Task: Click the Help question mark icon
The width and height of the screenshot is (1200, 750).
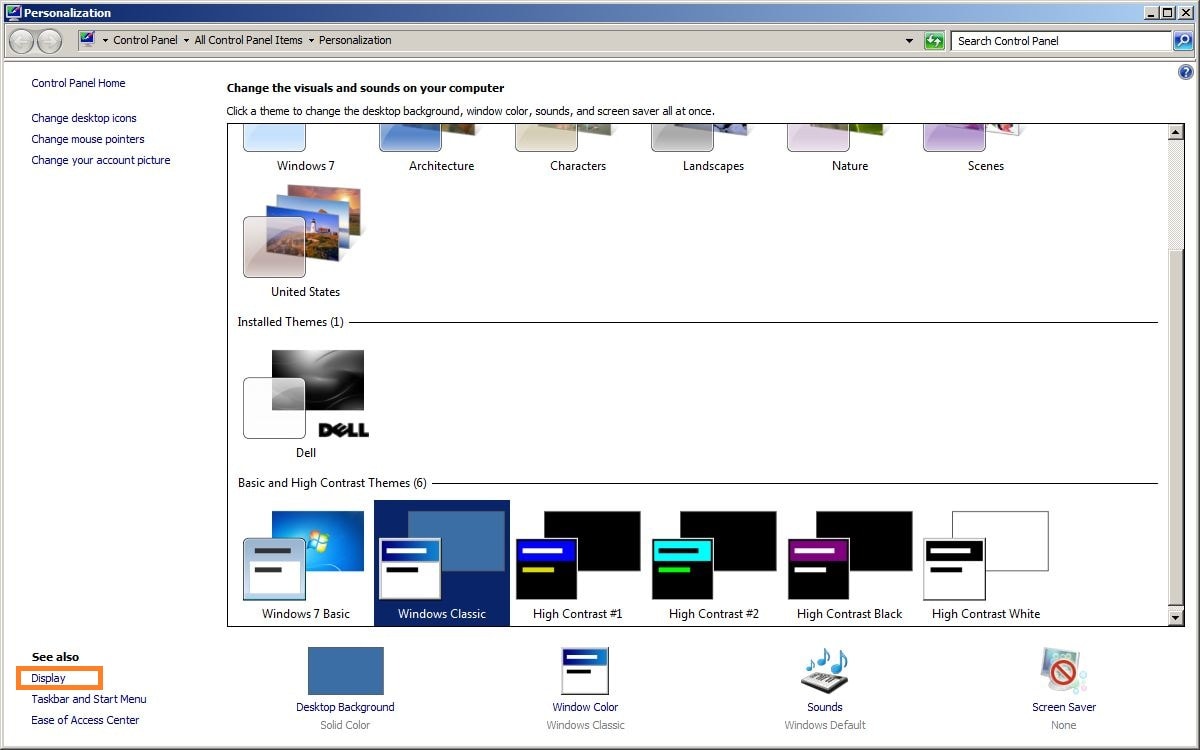Action: coord(1186,72)
